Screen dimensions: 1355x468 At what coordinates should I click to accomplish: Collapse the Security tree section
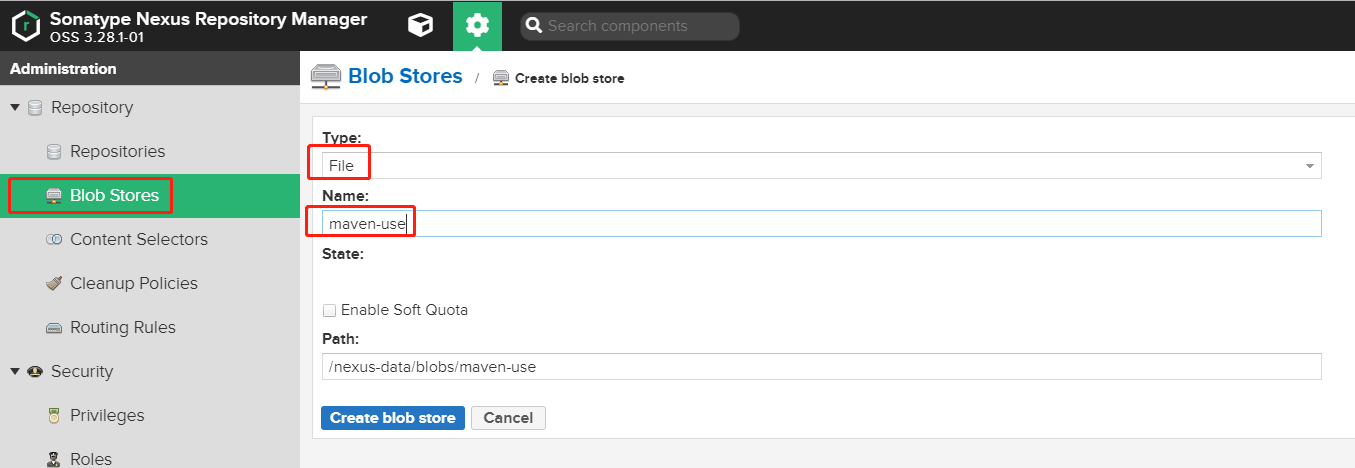point(15,372)
